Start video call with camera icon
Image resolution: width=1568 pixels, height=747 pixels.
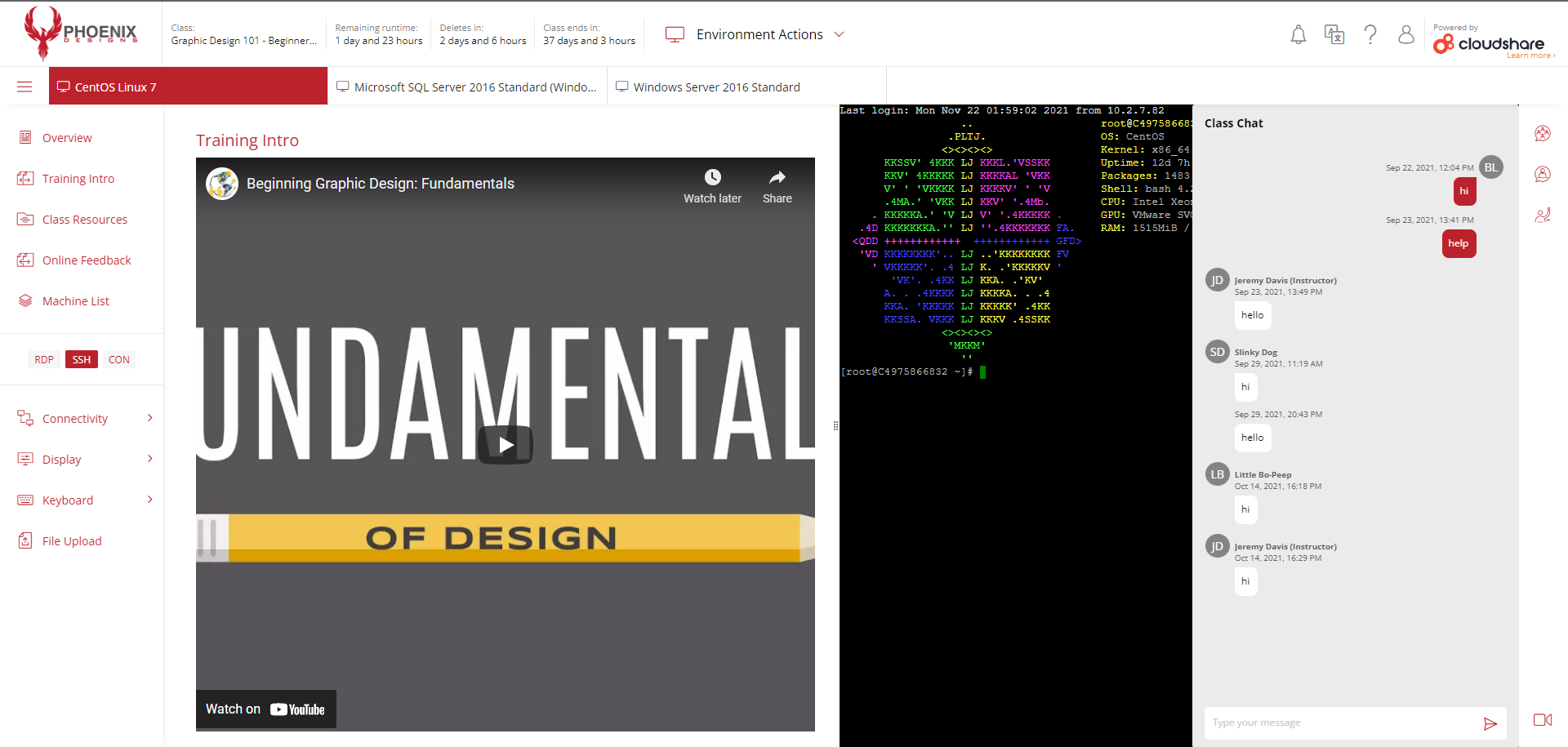(1542, 720)
